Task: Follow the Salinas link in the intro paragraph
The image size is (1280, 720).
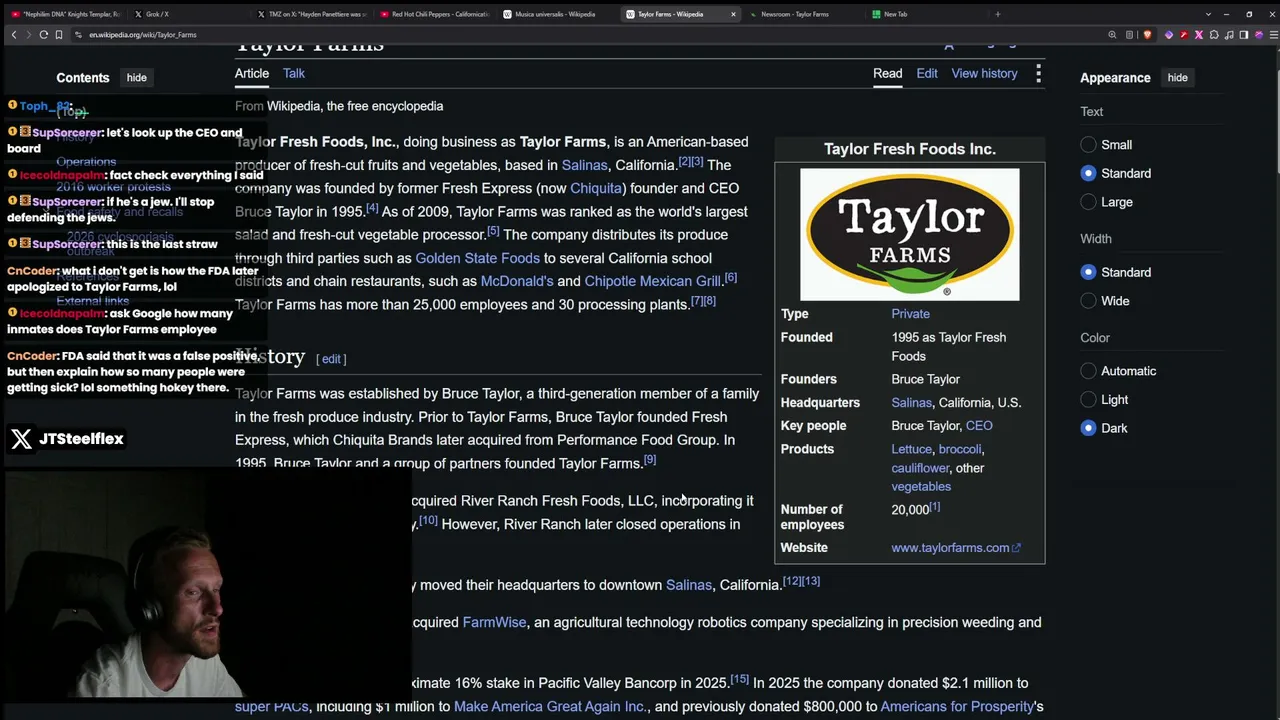Action: point(584,165)
